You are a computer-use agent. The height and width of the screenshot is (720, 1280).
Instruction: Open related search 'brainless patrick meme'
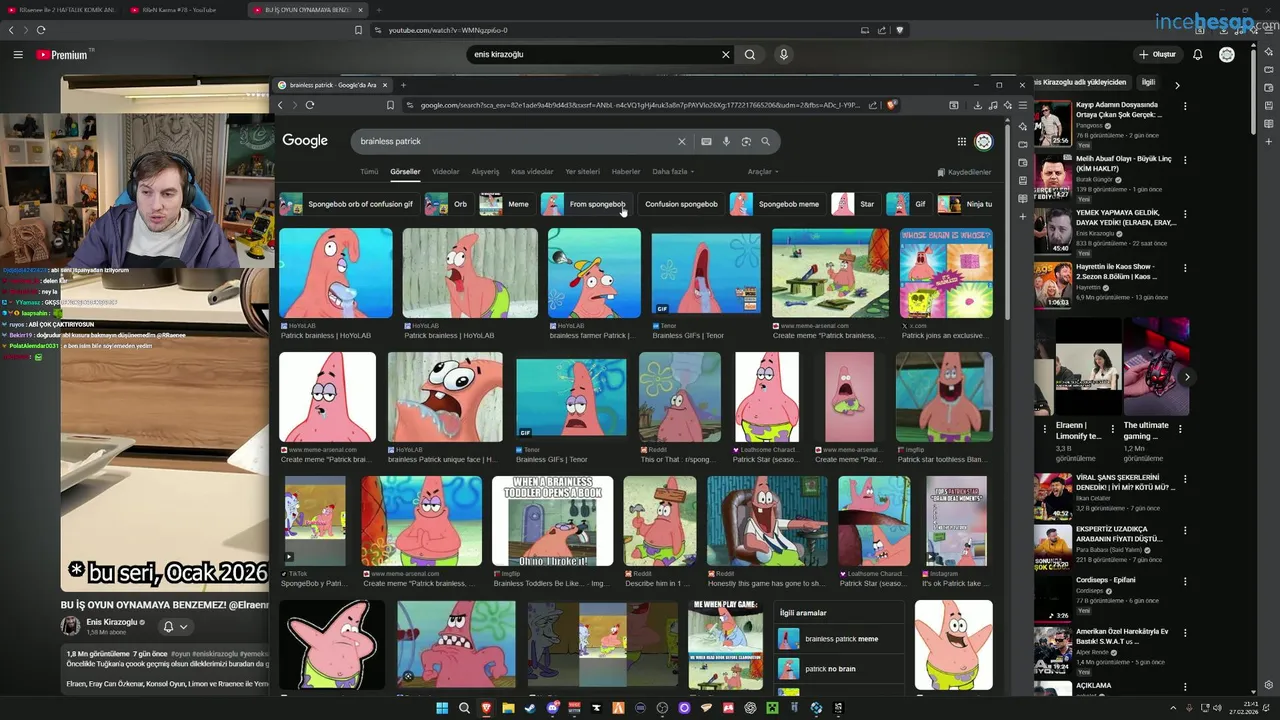(x=840, y=639)
